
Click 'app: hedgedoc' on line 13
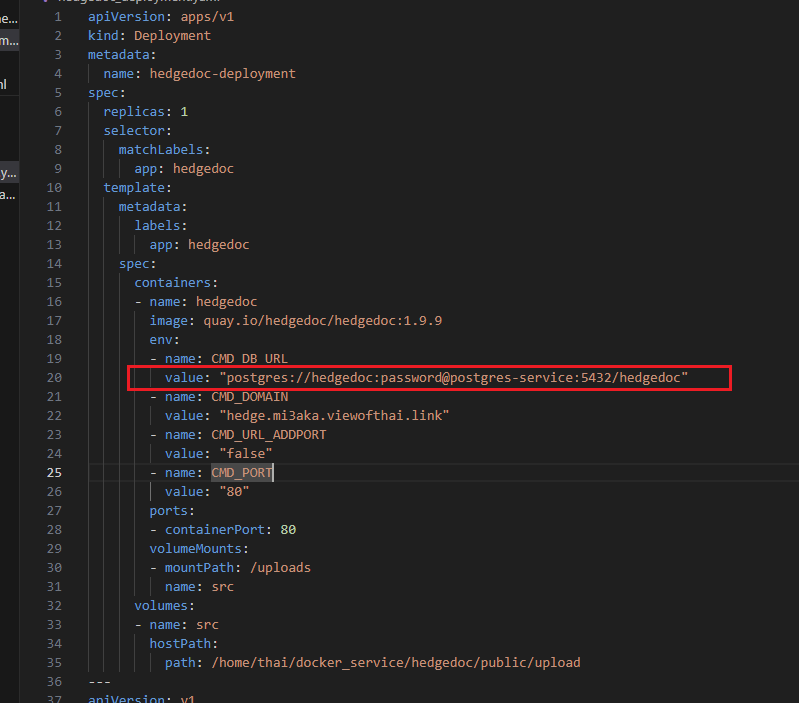[x=199, y=245]
